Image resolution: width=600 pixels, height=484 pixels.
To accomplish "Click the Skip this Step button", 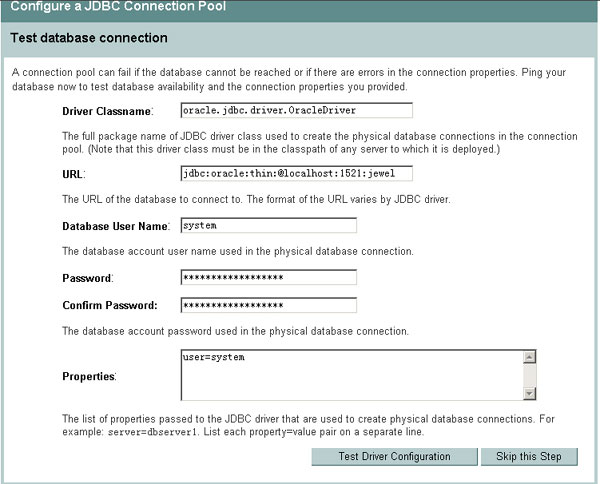I will tap(529, 456).
